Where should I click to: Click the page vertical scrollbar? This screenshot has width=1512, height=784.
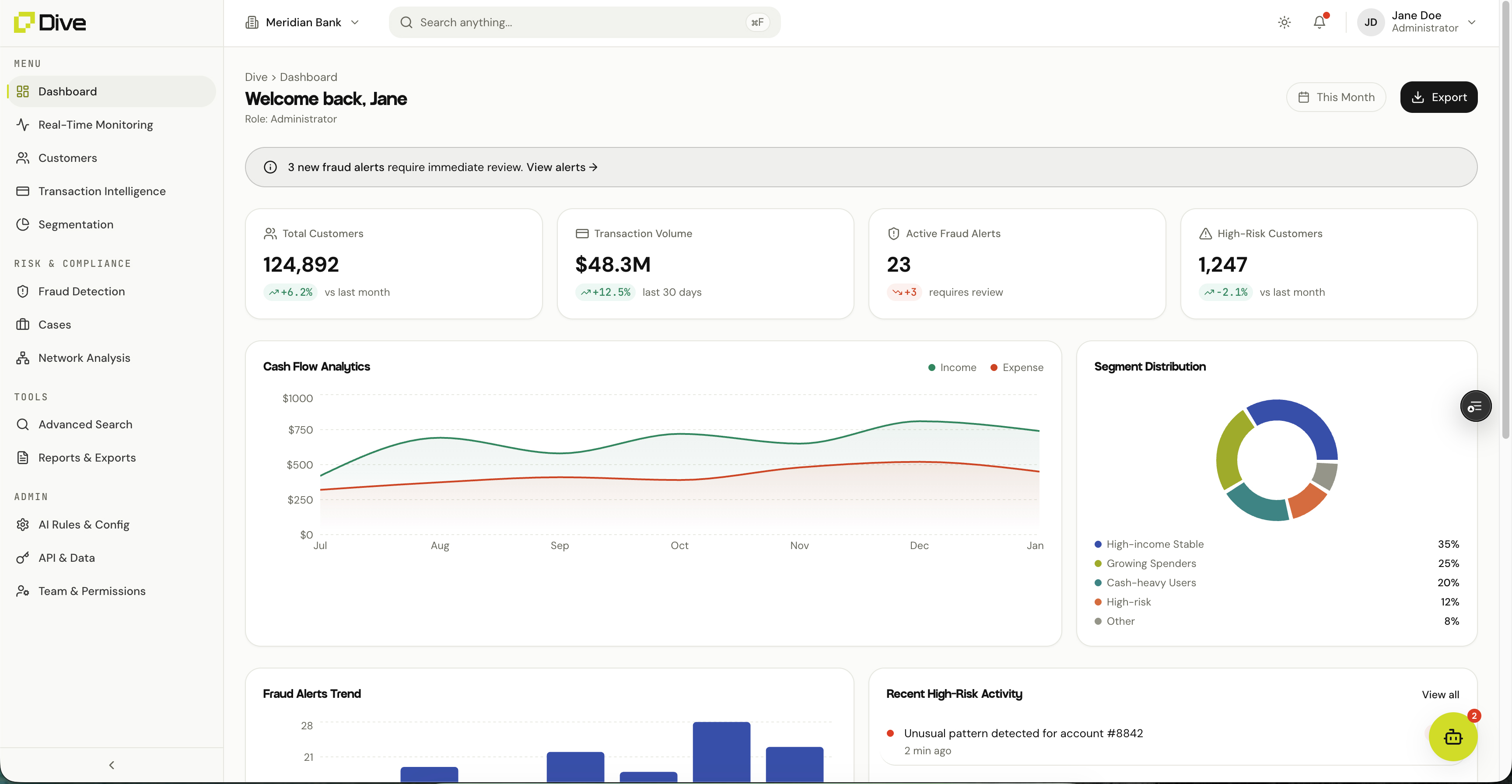(1505, 220)
